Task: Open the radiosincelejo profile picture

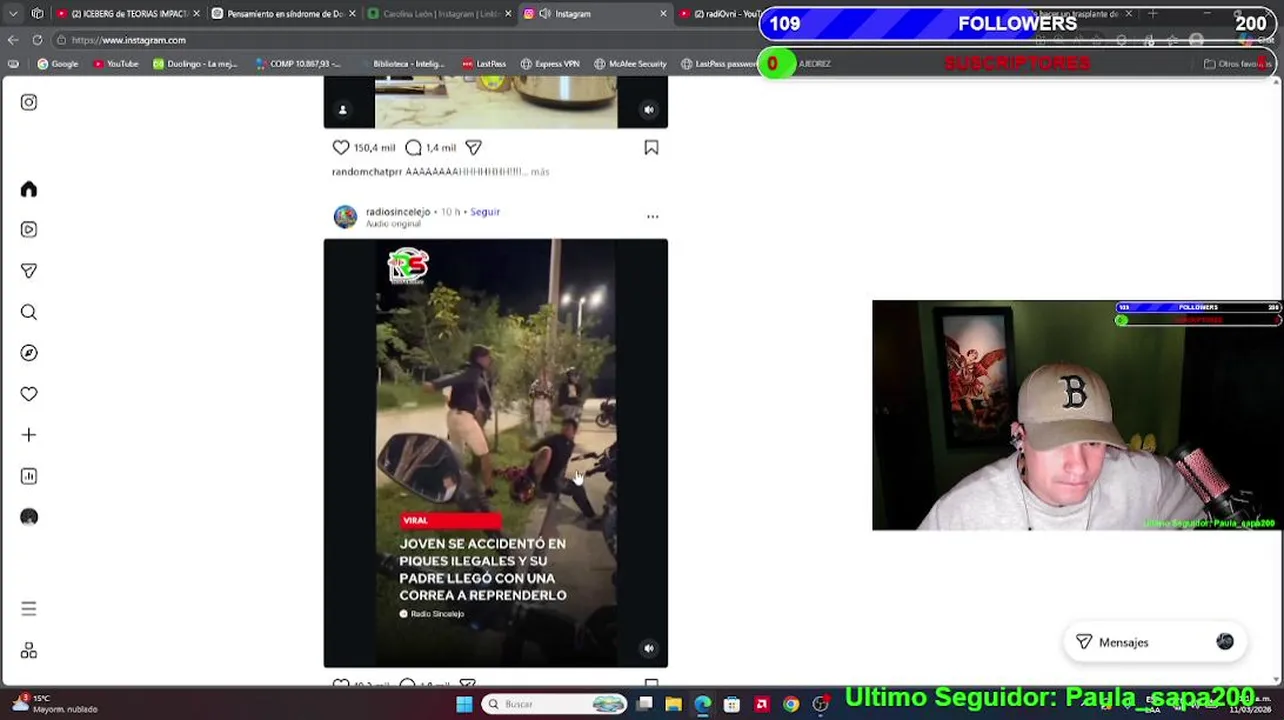Action: (345, 217)
